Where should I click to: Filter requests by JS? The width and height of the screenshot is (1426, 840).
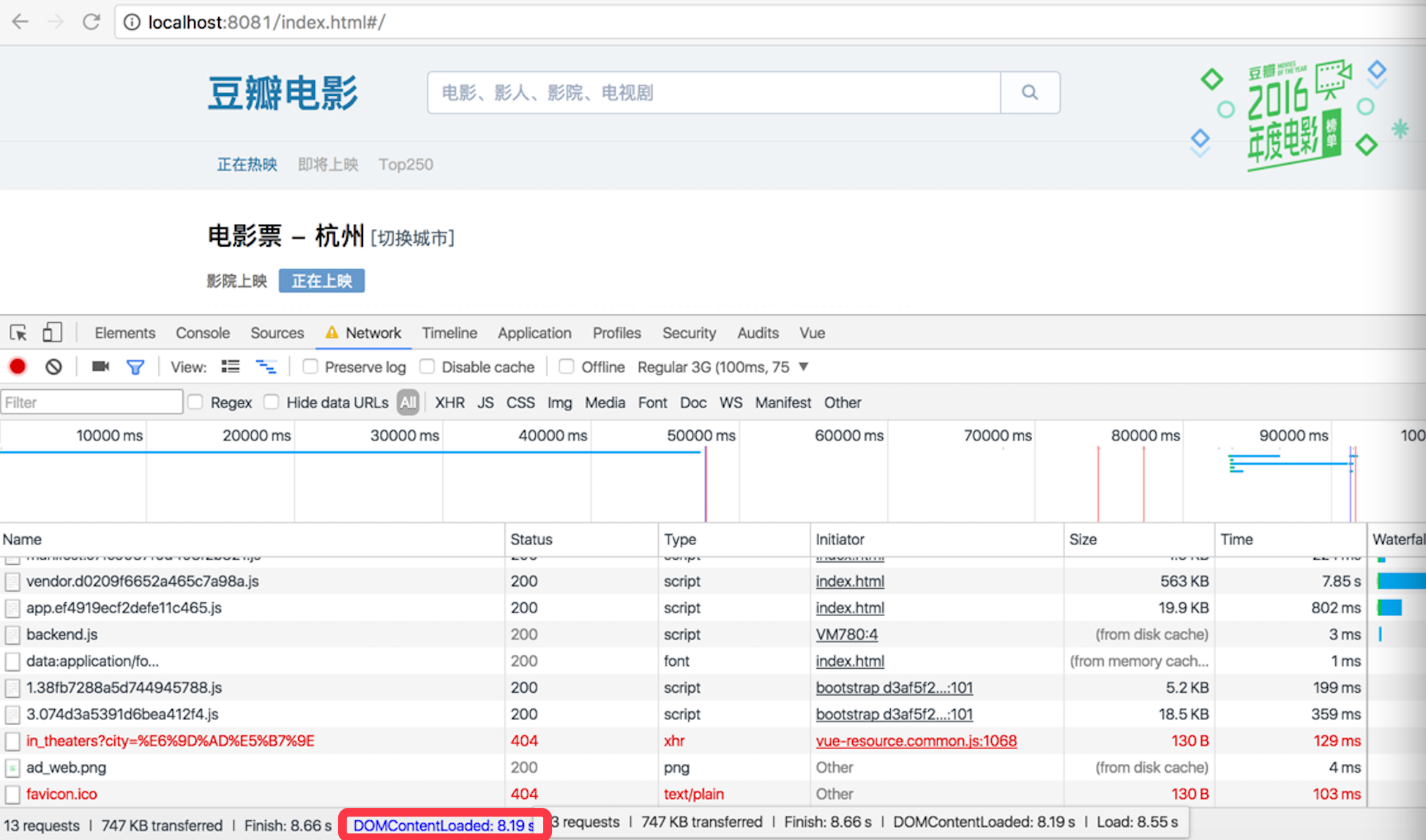485,402
